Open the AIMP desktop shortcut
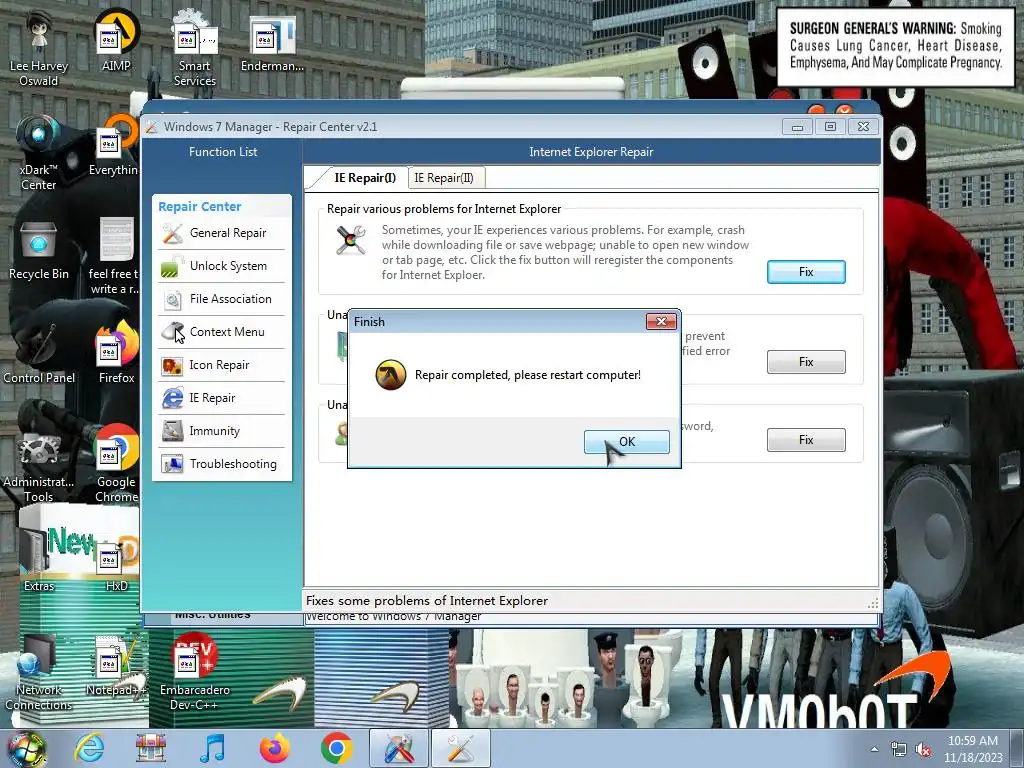1024x768 pixels. pos(116,40)
